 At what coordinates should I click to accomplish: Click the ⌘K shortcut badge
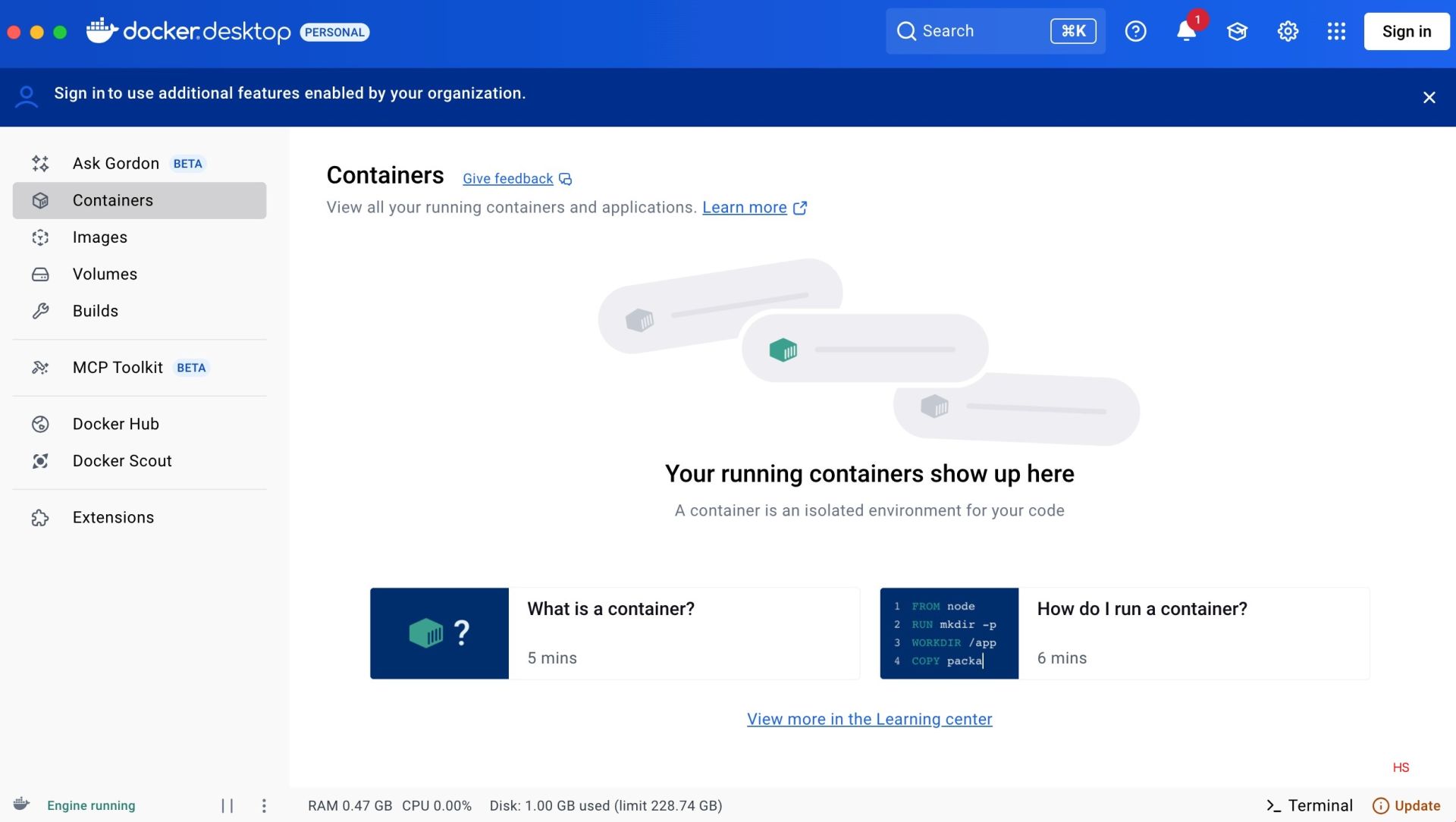click(1073, 31)
